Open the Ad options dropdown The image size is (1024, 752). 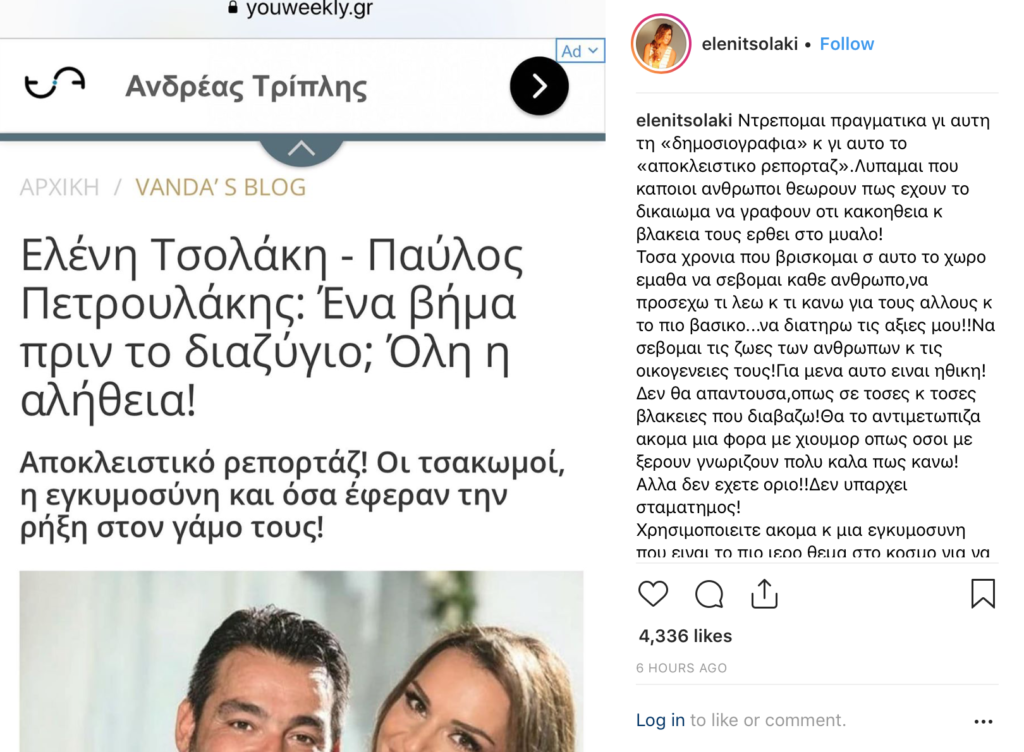580,51
